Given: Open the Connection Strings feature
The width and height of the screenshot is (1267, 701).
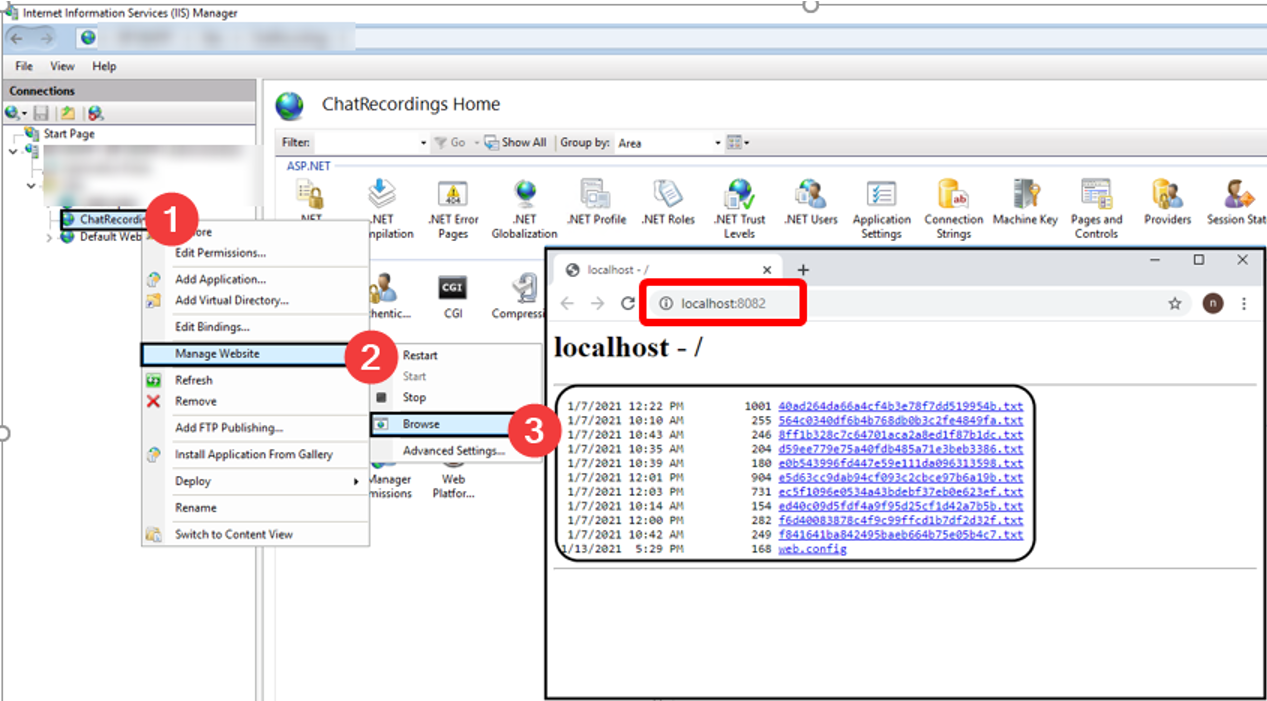Looking at the screenshot, I should [x=953, y=210].
